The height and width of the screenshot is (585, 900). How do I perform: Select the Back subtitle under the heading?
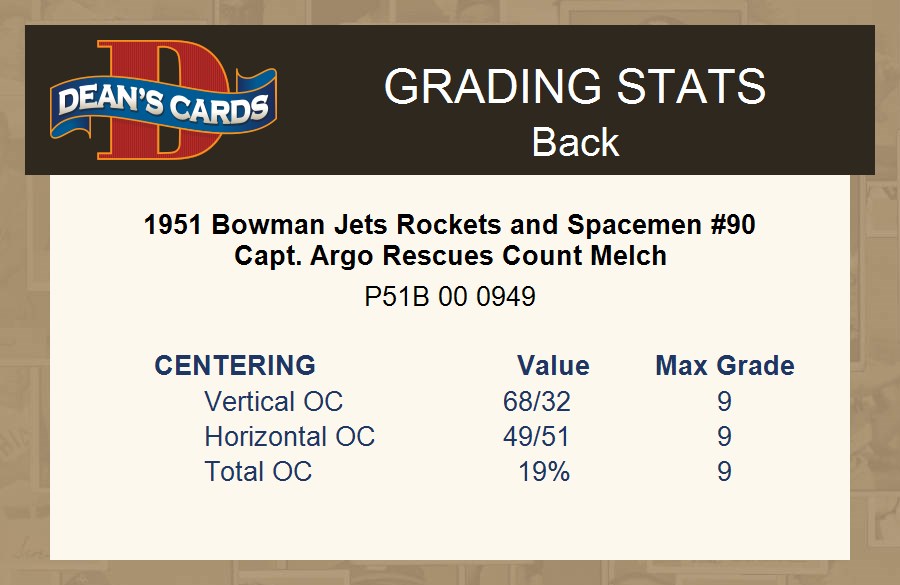[x=575, y=142]
